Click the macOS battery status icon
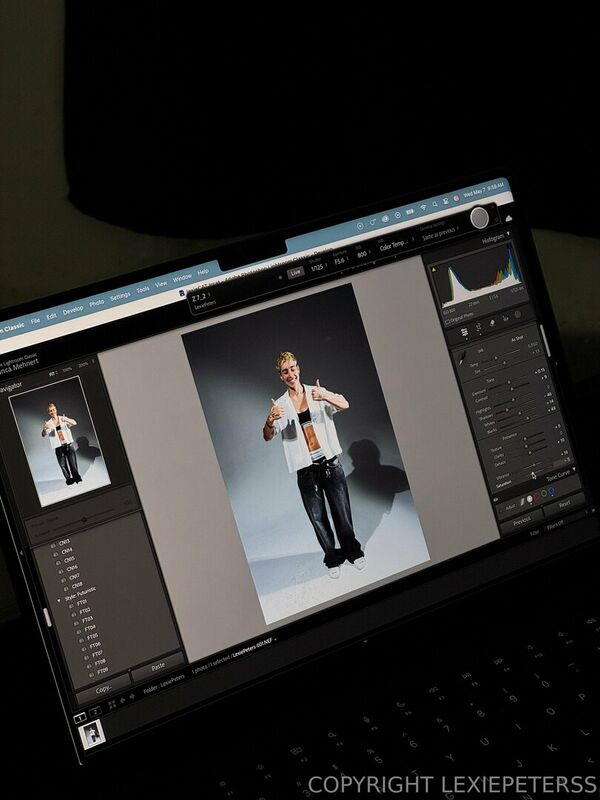This screenshot has height=800, width=600. point(410,211)
